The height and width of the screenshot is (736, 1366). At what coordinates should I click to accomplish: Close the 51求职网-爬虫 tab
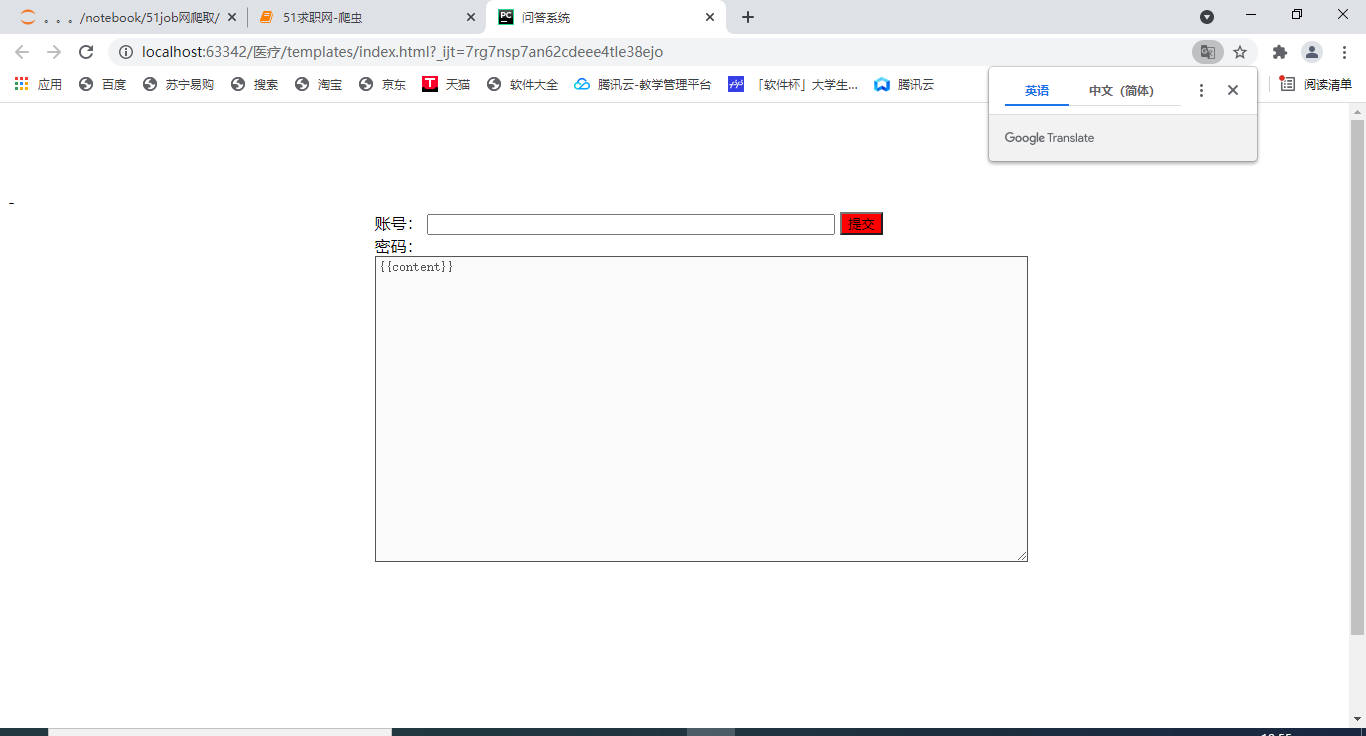coord(471,17)
